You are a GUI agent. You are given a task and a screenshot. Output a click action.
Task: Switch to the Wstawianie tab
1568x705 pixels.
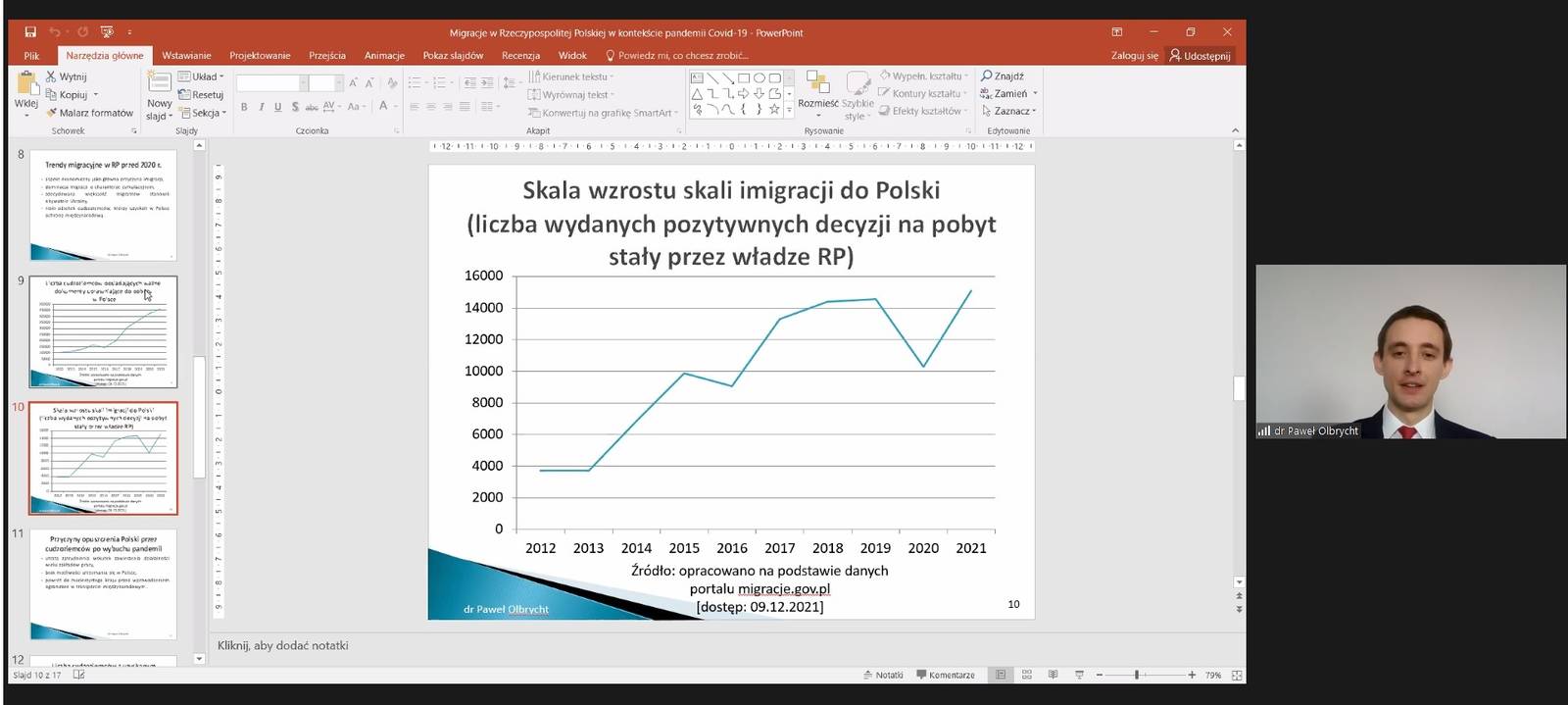coord(186,56)
